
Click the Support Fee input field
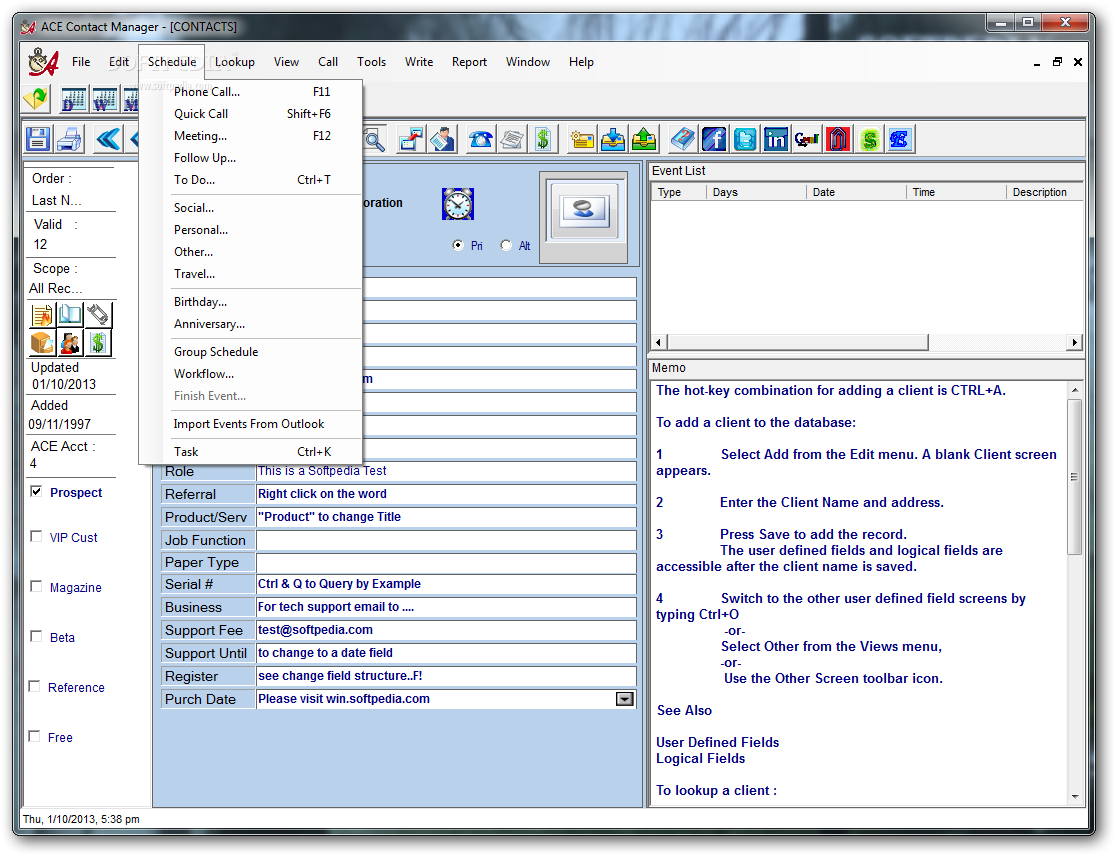[446, 630]
